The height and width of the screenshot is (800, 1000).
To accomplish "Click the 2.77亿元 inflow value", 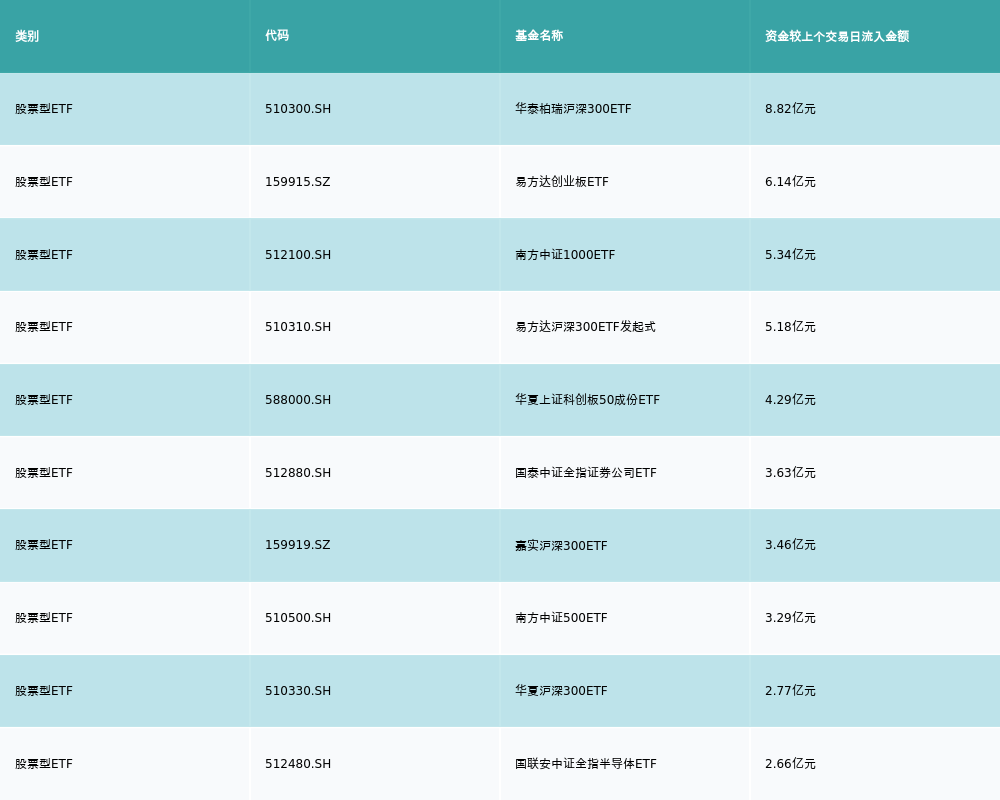I will pyautogui.click(x=790, y=692).
